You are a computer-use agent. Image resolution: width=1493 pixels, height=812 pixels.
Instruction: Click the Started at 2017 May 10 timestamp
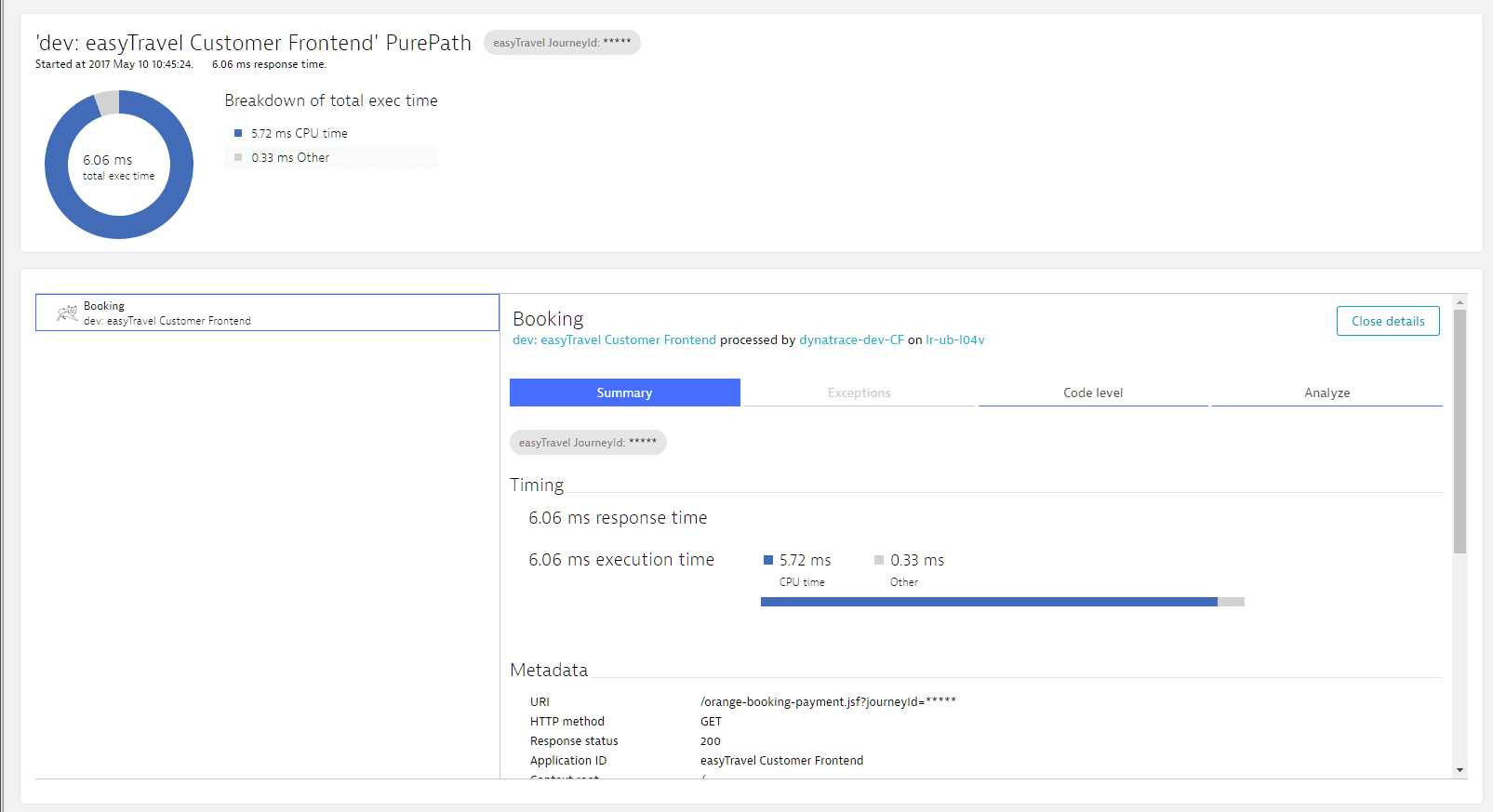[x=114, y=64]
